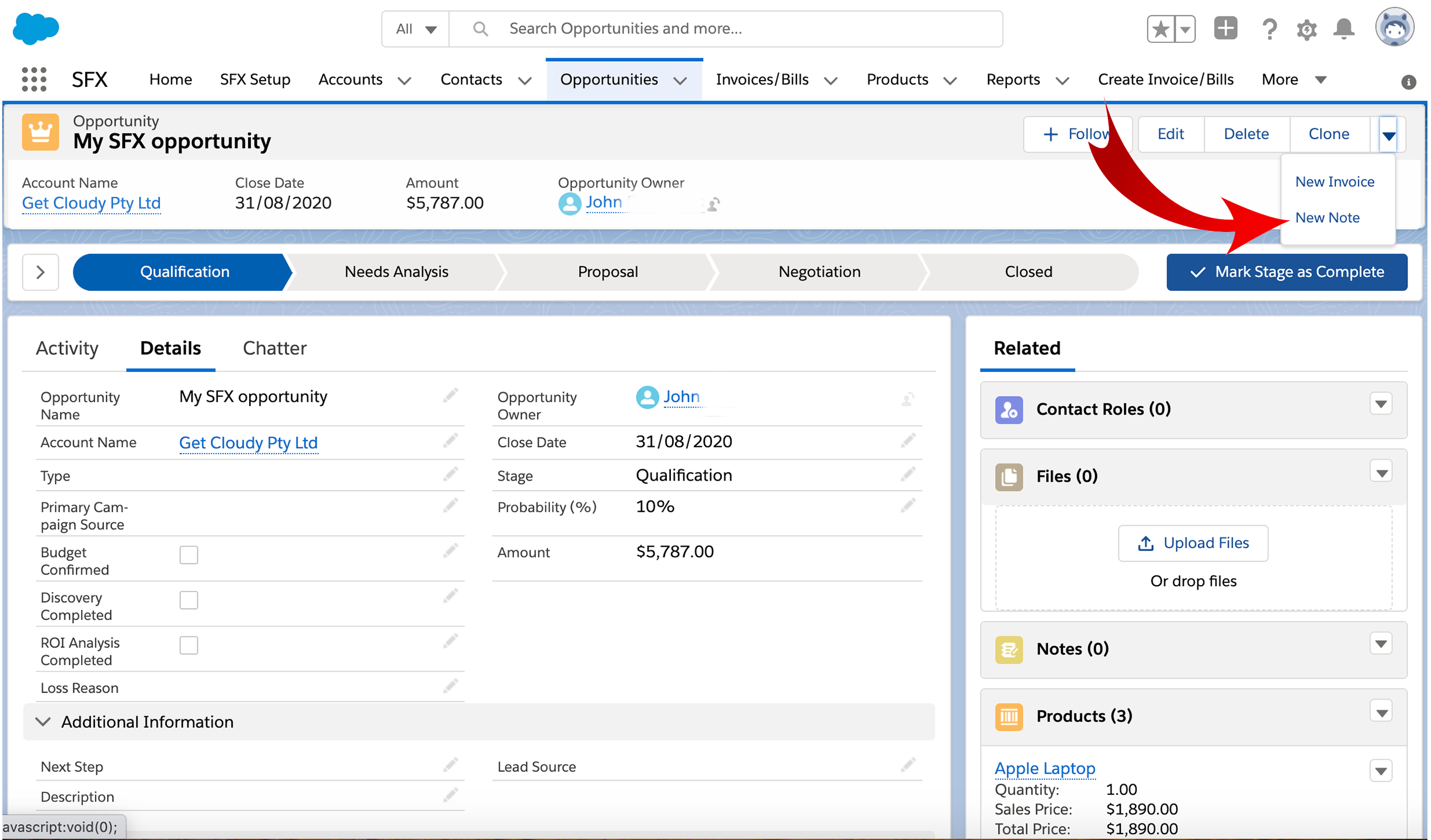The image size is (1431, 840).
Task: Tick the Discovery Completed checkbox
Action: point(189,600)
